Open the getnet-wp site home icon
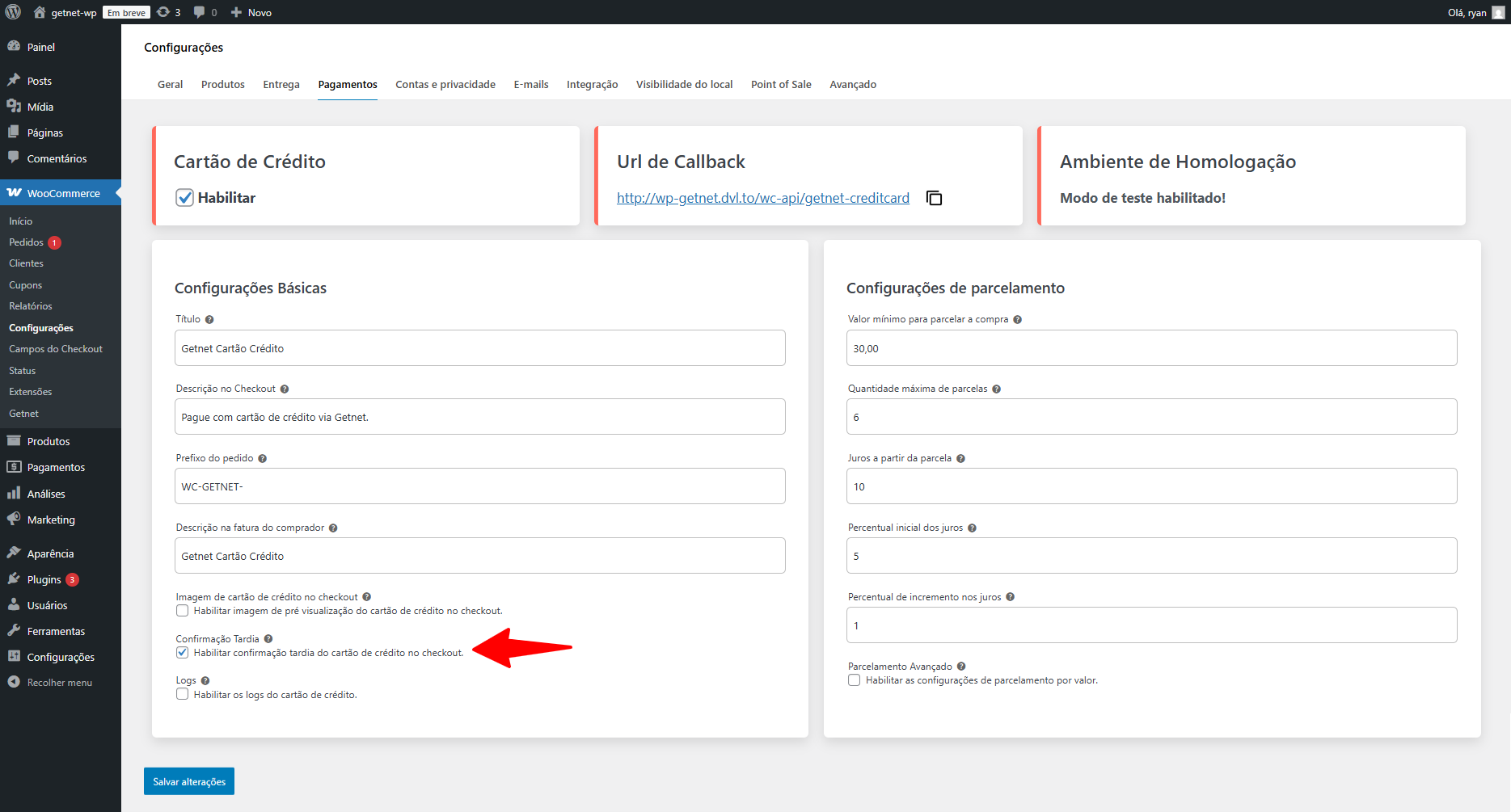 (x=40, y=12)
